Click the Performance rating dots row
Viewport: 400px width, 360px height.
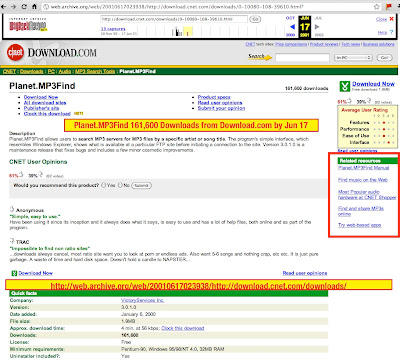pos(384,129)
